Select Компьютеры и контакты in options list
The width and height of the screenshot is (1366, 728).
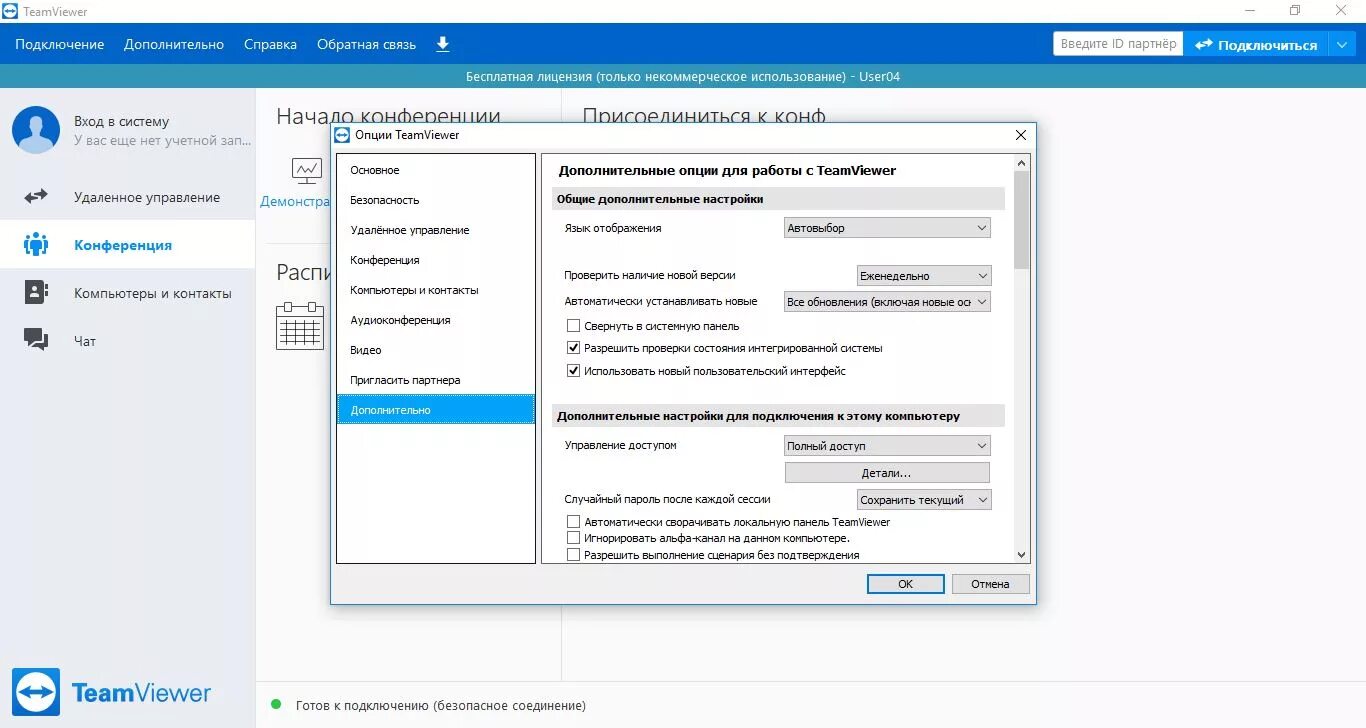tap(436, 290)
